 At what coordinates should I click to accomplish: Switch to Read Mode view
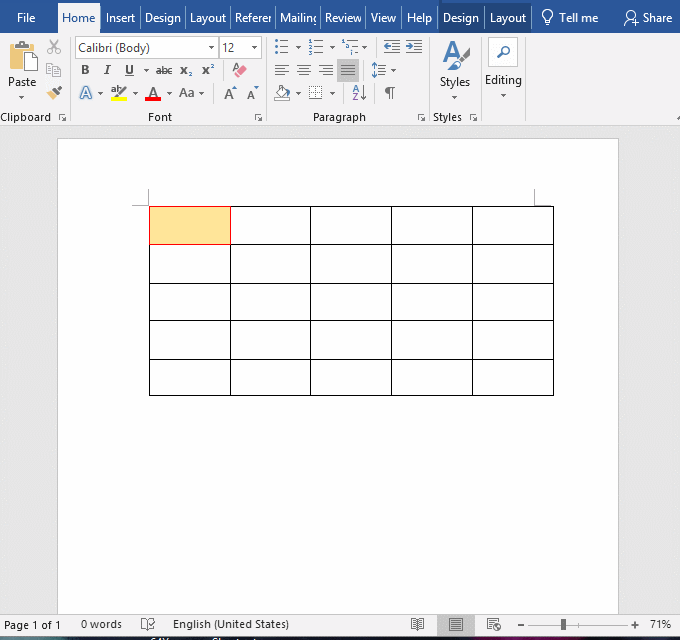pos(418,624)
